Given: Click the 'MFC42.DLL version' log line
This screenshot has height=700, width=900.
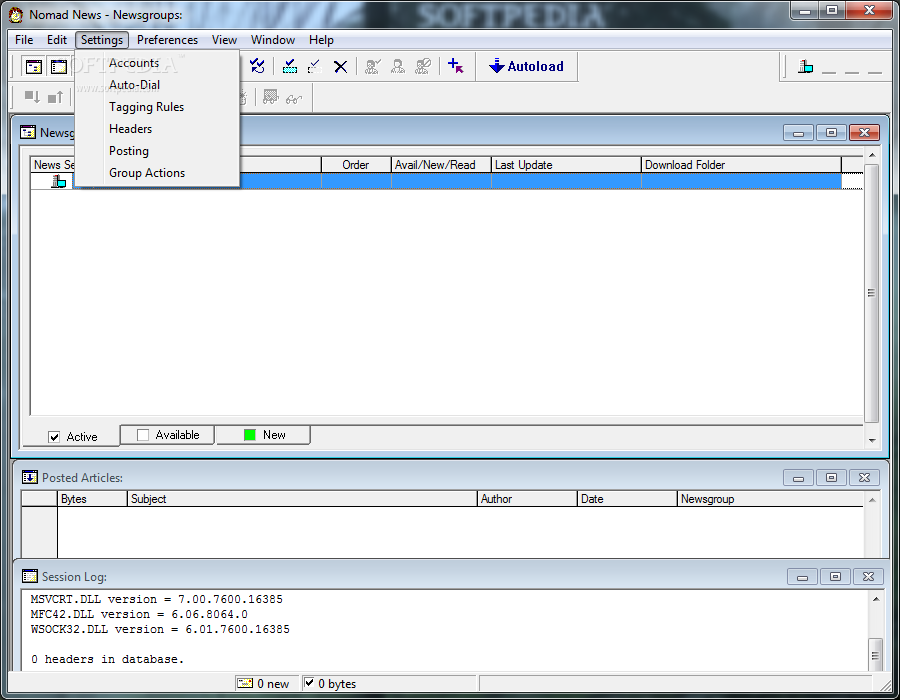Looking at the screenshot, I should click(139, 615).
